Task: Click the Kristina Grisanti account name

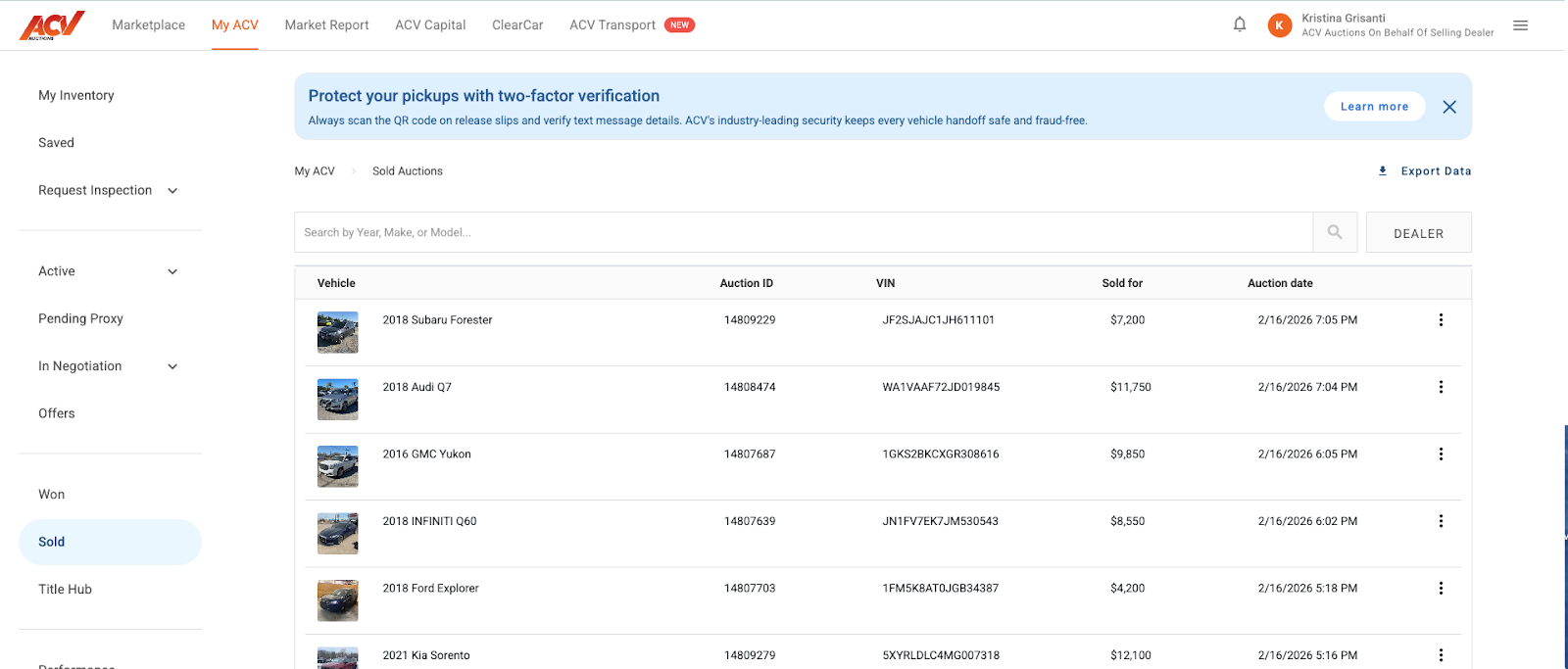Action: click(x=1344, y=18)
